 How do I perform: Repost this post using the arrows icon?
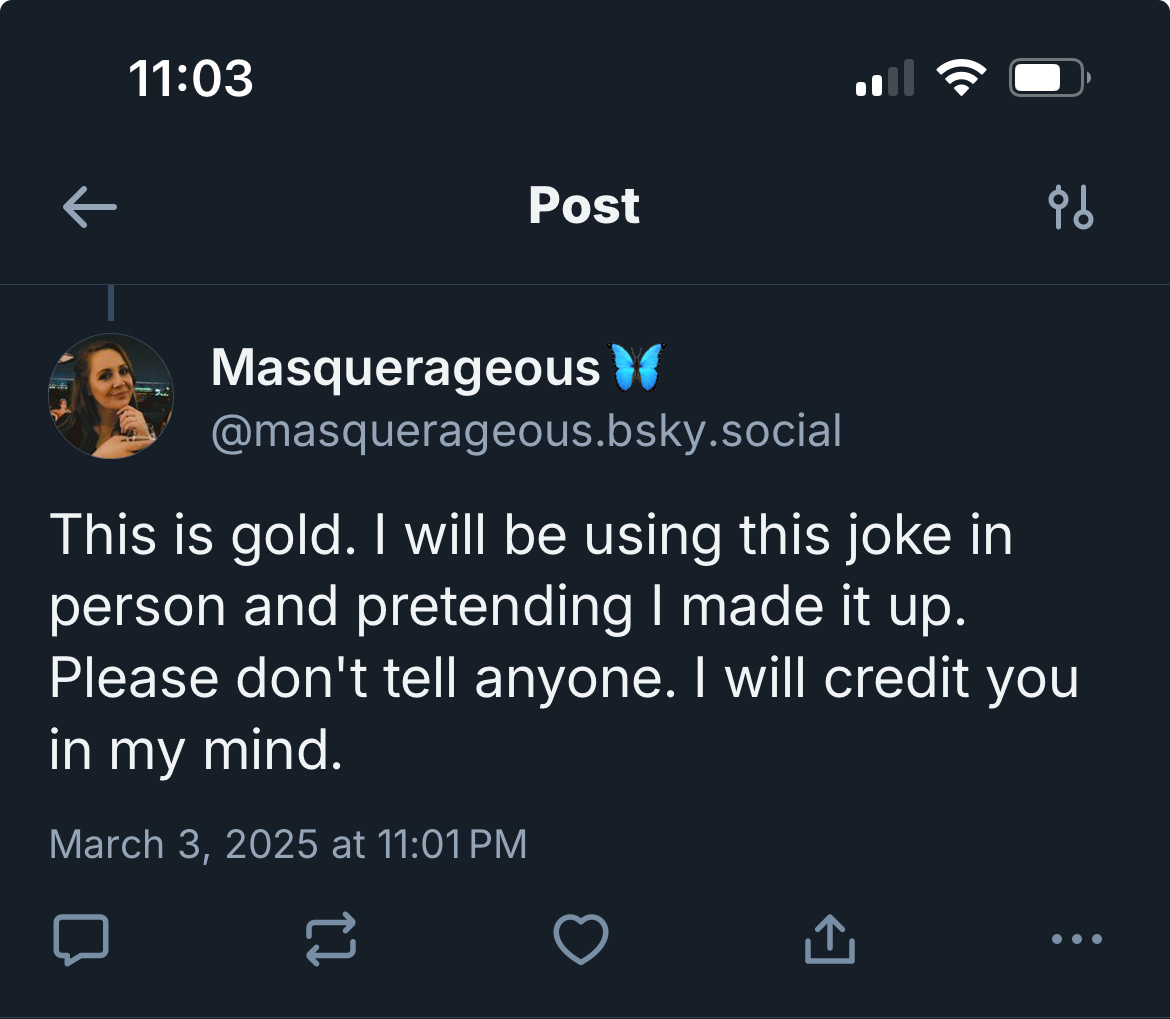(330, 940)
